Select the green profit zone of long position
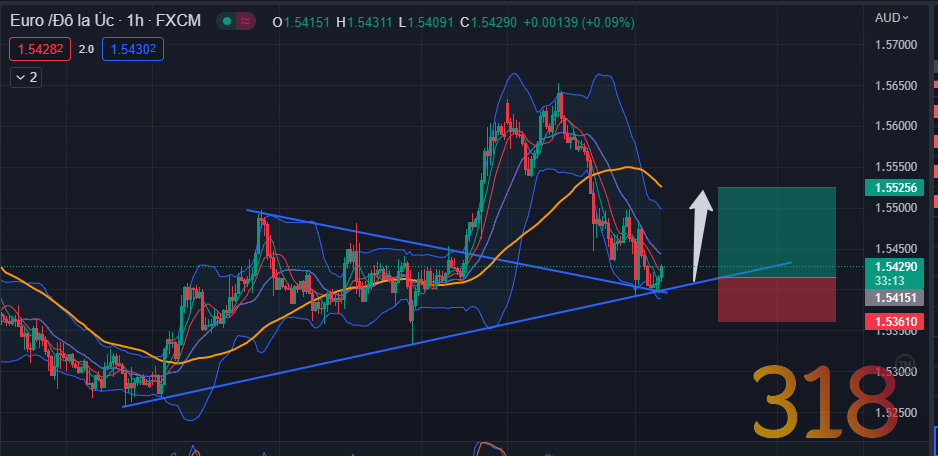This screenshot has height=456, width=938. tap(776, 232)
